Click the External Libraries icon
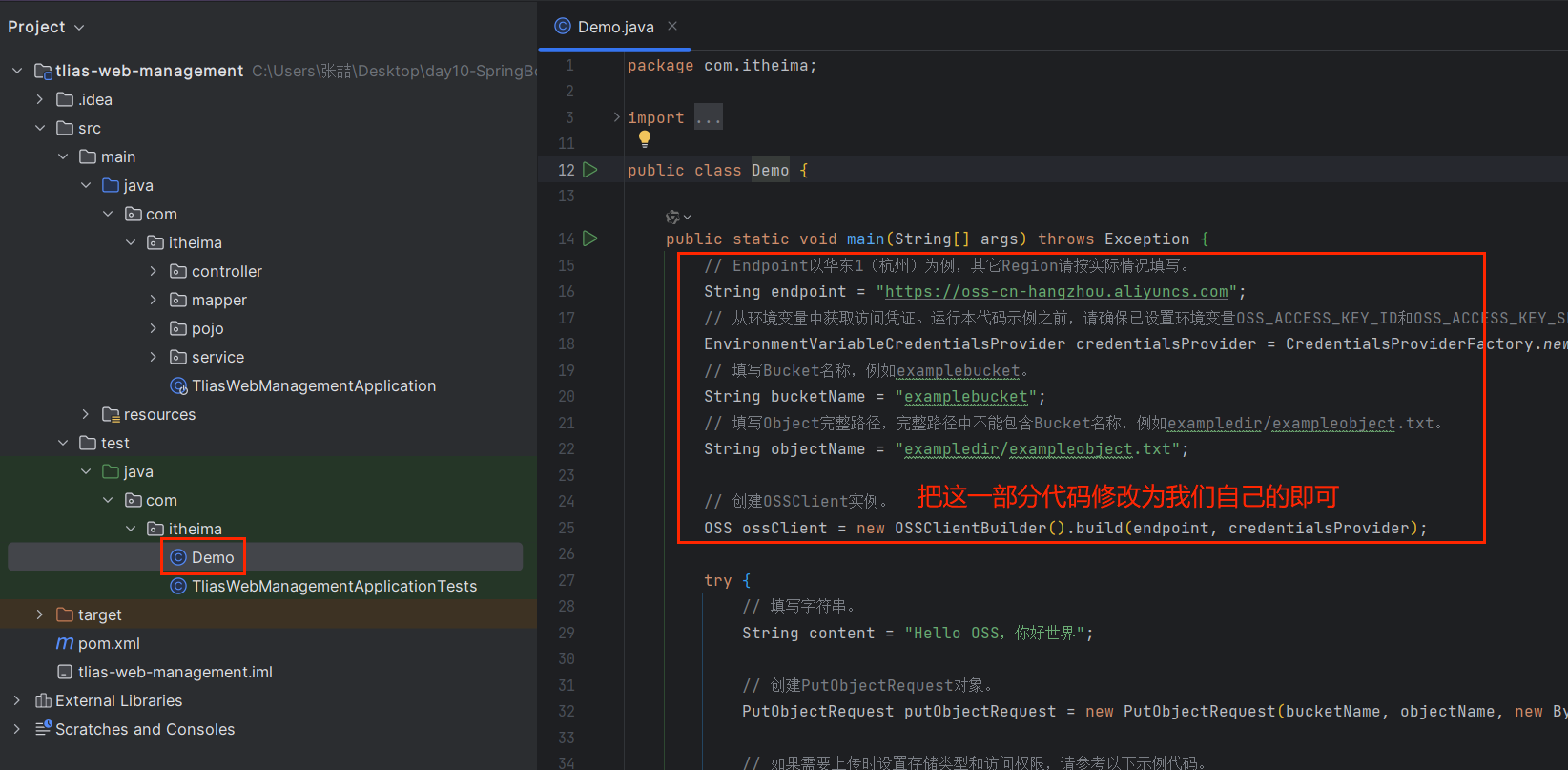Image resolution: width=1568 pixels, height=770 pixels. click(x=43, y=700)
